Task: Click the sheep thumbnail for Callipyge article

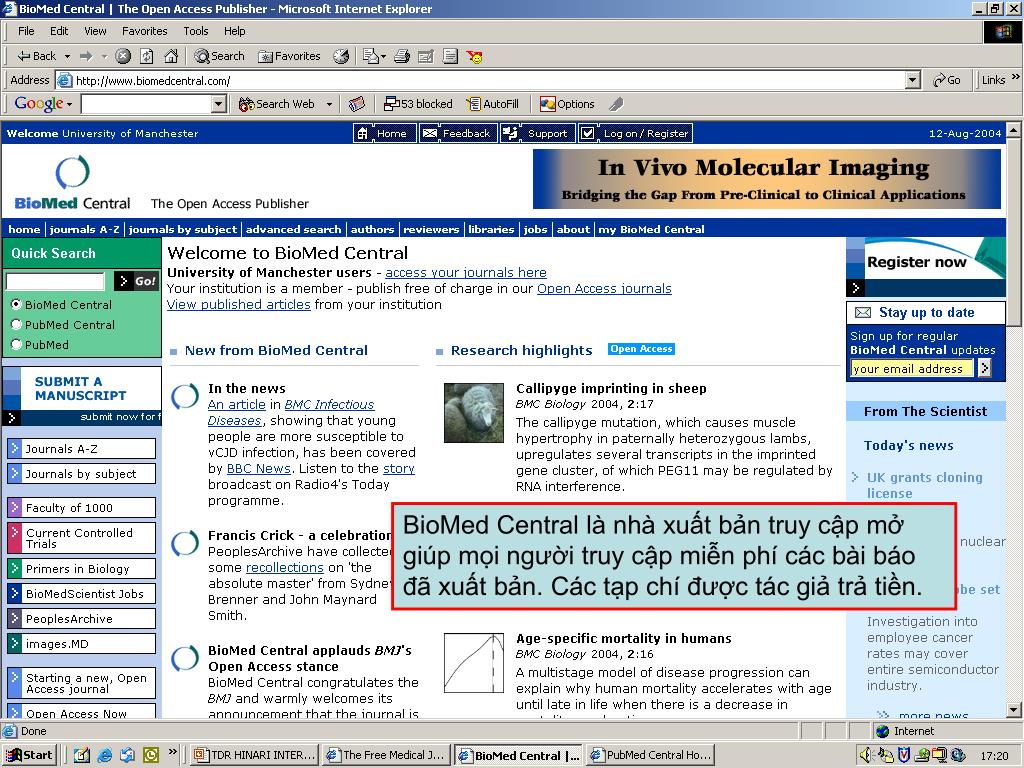Action: click(x=473, y=413)
